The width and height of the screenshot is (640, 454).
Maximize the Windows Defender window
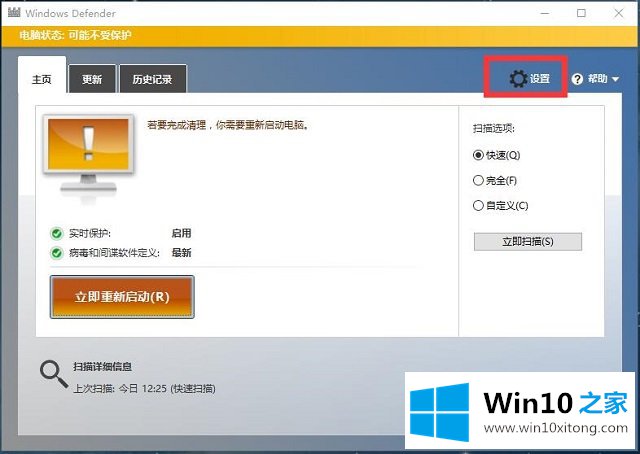coord(581,13)
